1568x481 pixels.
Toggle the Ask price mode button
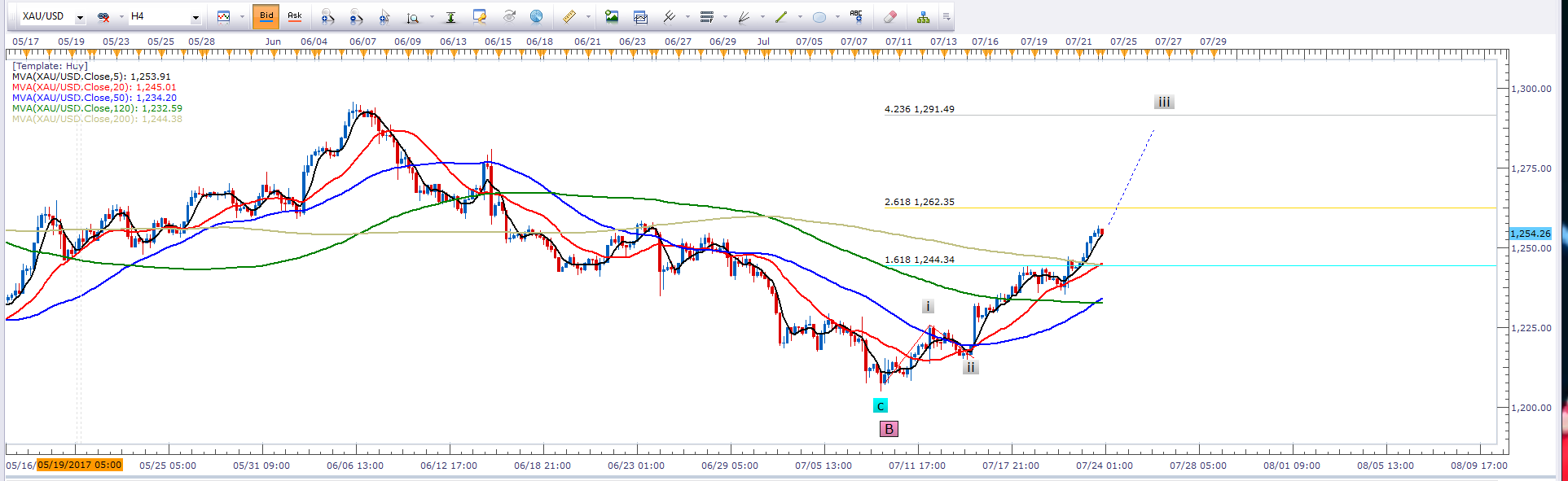pyautogui.click(x=295, y=16)
